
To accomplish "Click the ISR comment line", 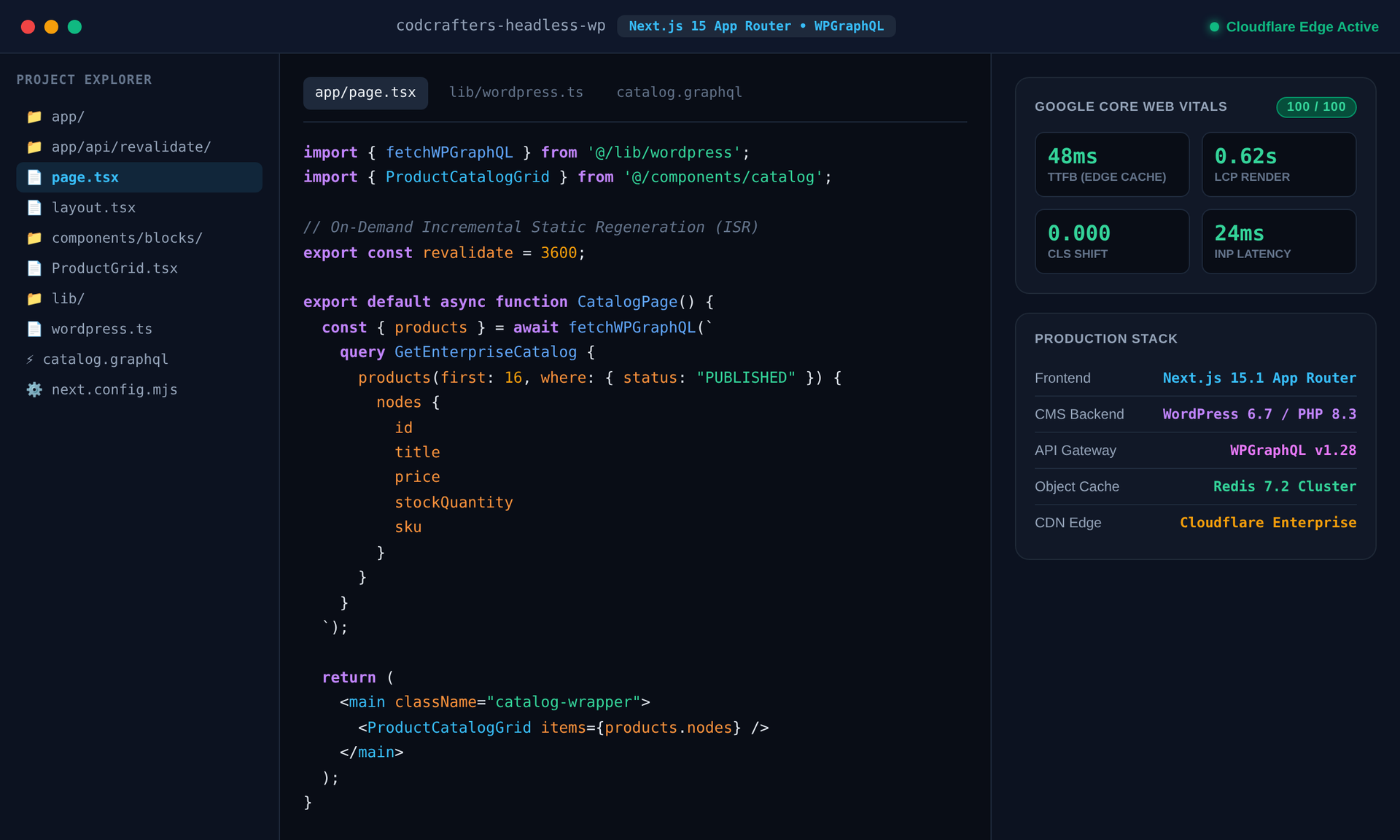I will click(x=531, y=227).
